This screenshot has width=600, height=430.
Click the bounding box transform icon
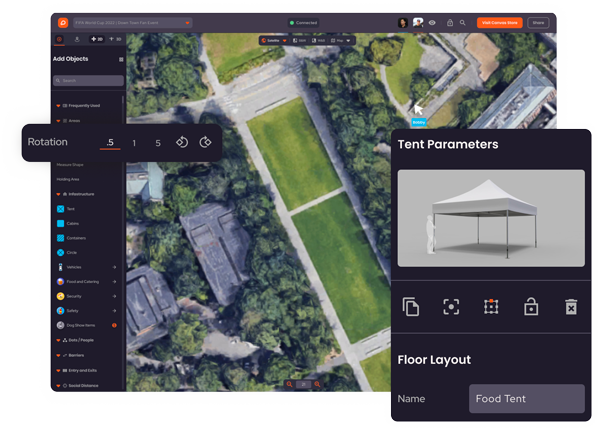pyautogui.click(x=491, y=307)
